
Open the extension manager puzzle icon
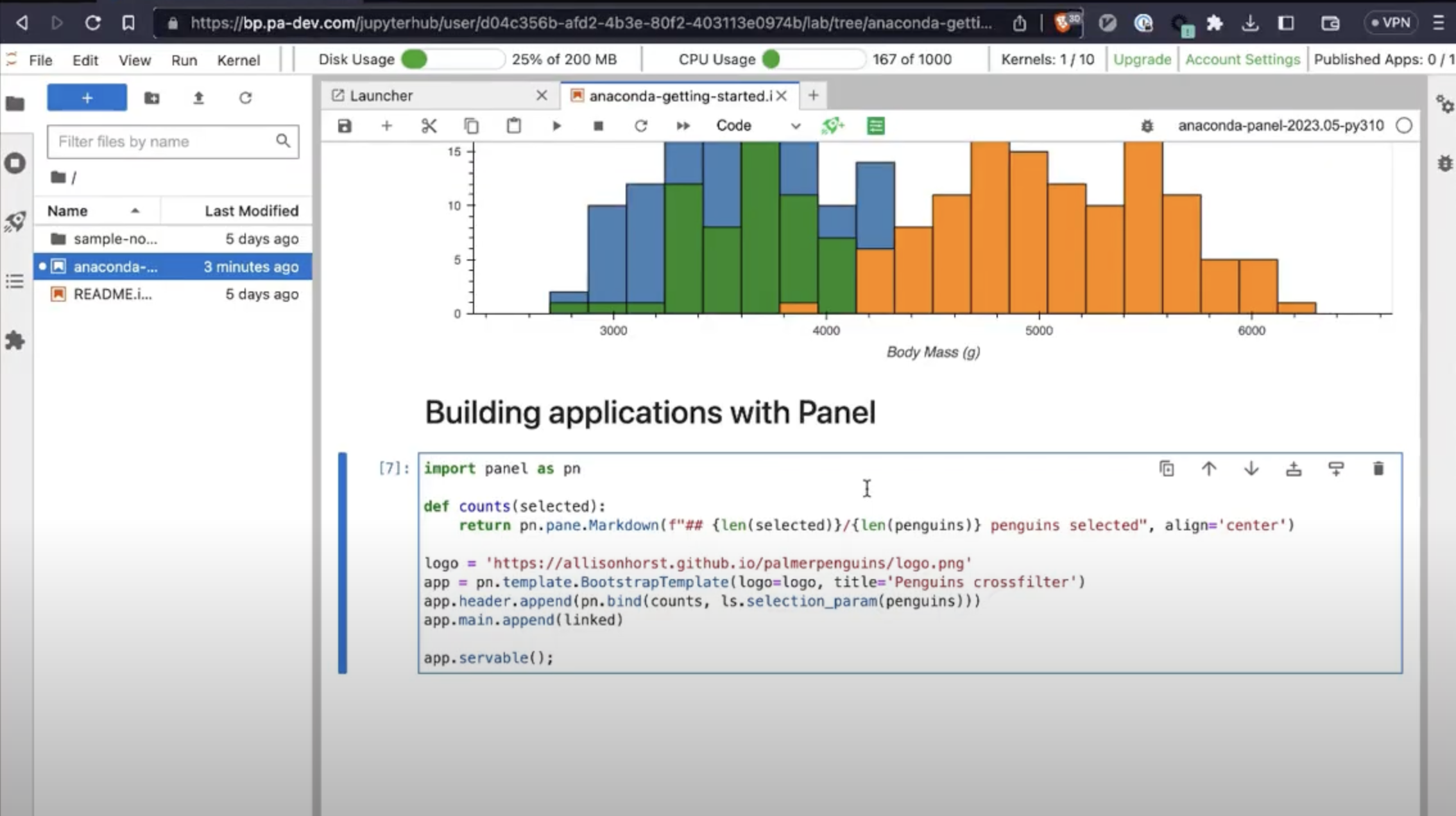pos(15,340)
